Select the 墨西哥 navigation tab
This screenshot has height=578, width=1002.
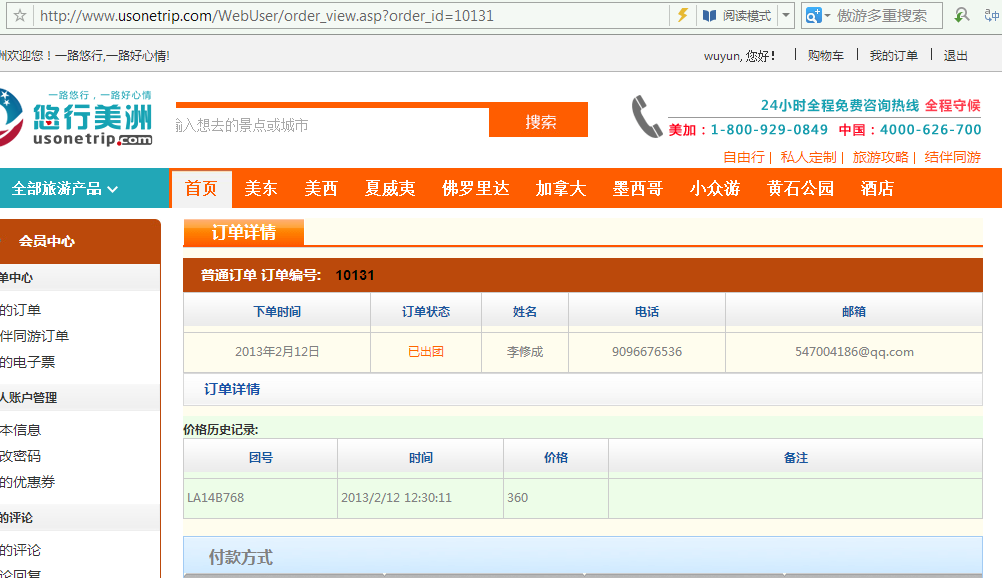[x=638, y=189]
